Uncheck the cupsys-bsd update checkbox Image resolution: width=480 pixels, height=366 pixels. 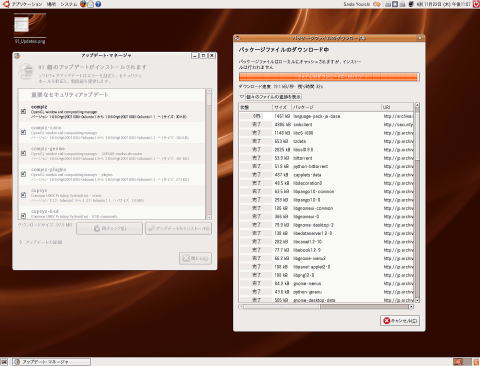(x=23, y=216)
